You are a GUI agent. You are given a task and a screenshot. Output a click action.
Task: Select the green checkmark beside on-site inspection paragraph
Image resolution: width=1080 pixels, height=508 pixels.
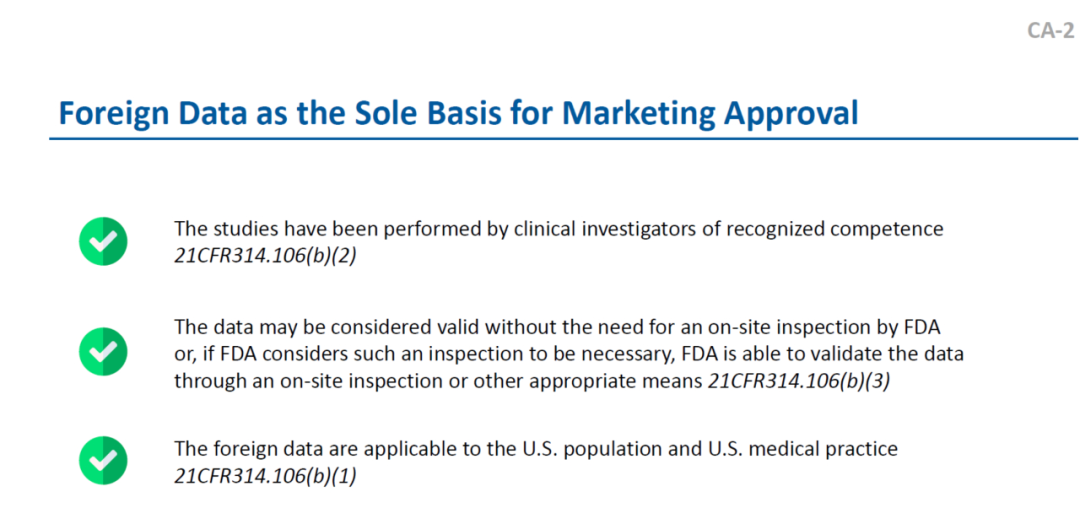[x=103, y=352]
